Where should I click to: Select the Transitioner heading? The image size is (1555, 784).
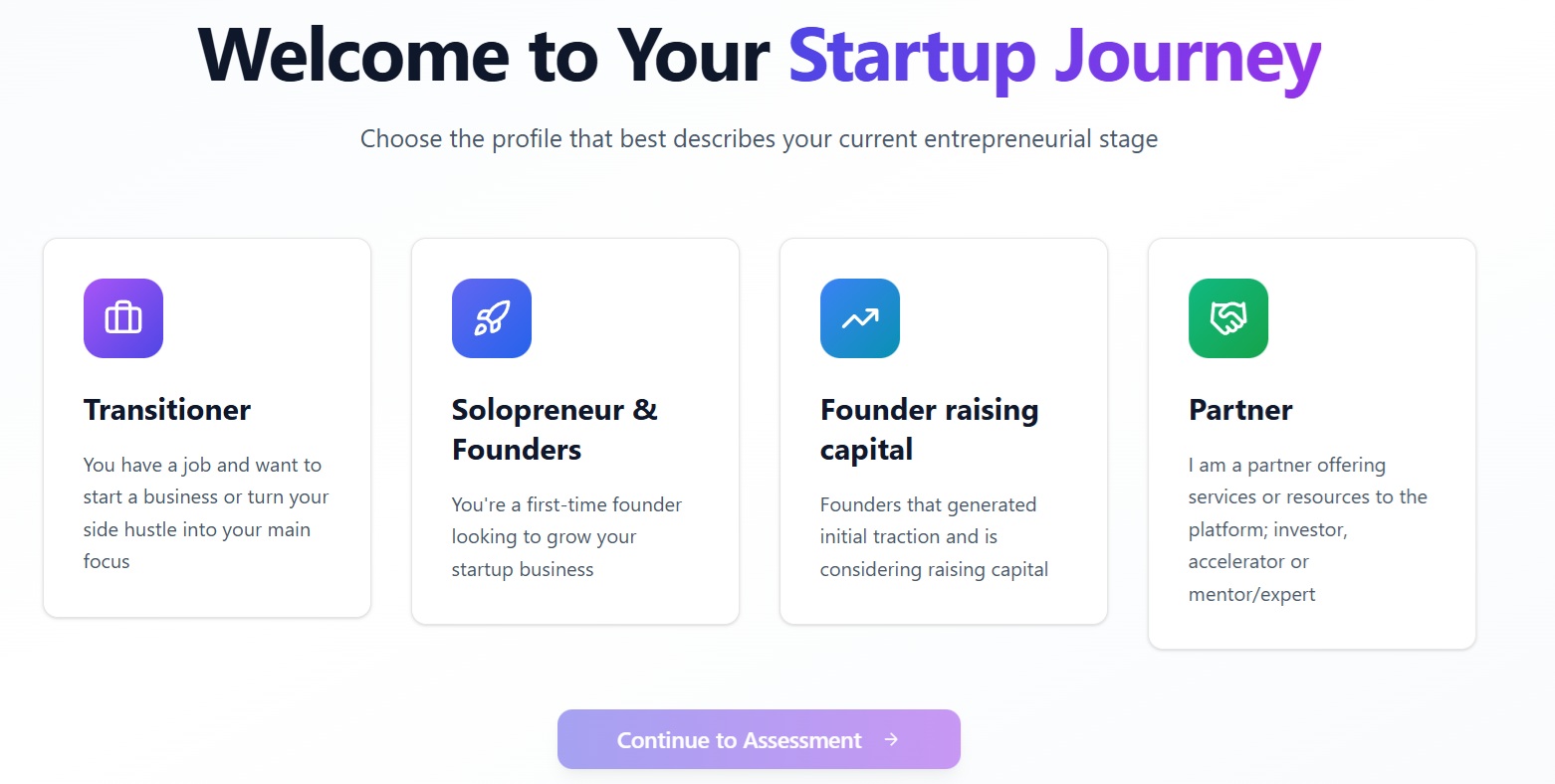tap(167, 410)
